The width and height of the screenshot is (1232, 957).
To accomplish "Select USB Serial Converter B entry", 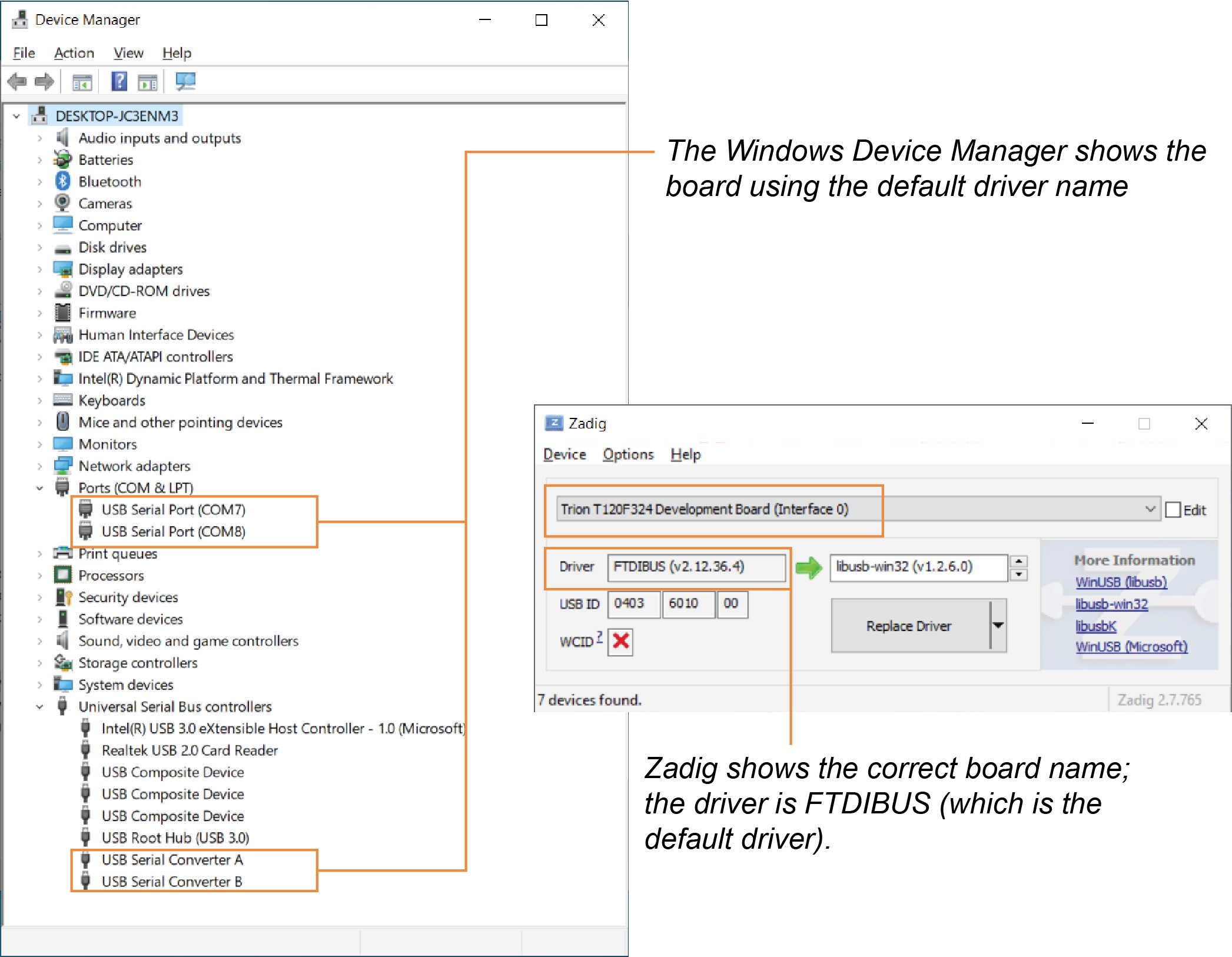I will point(171,881).
